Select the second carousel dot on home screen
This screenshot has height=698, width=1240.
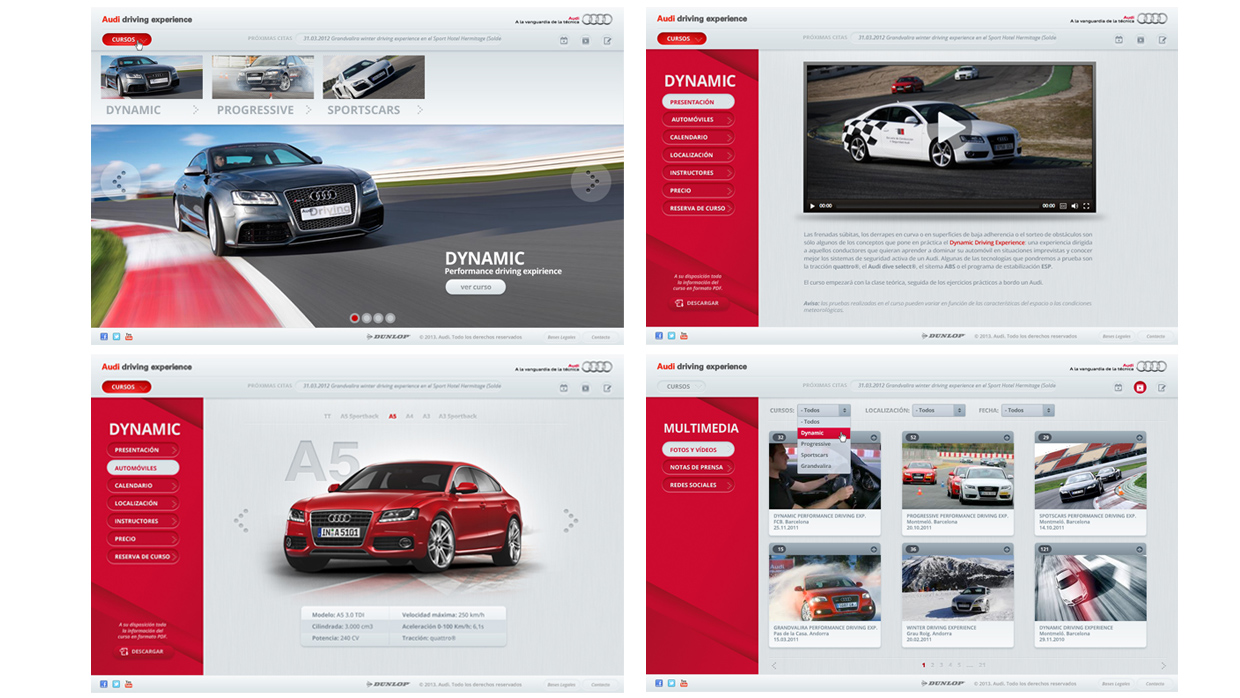[x=366, y=318]
